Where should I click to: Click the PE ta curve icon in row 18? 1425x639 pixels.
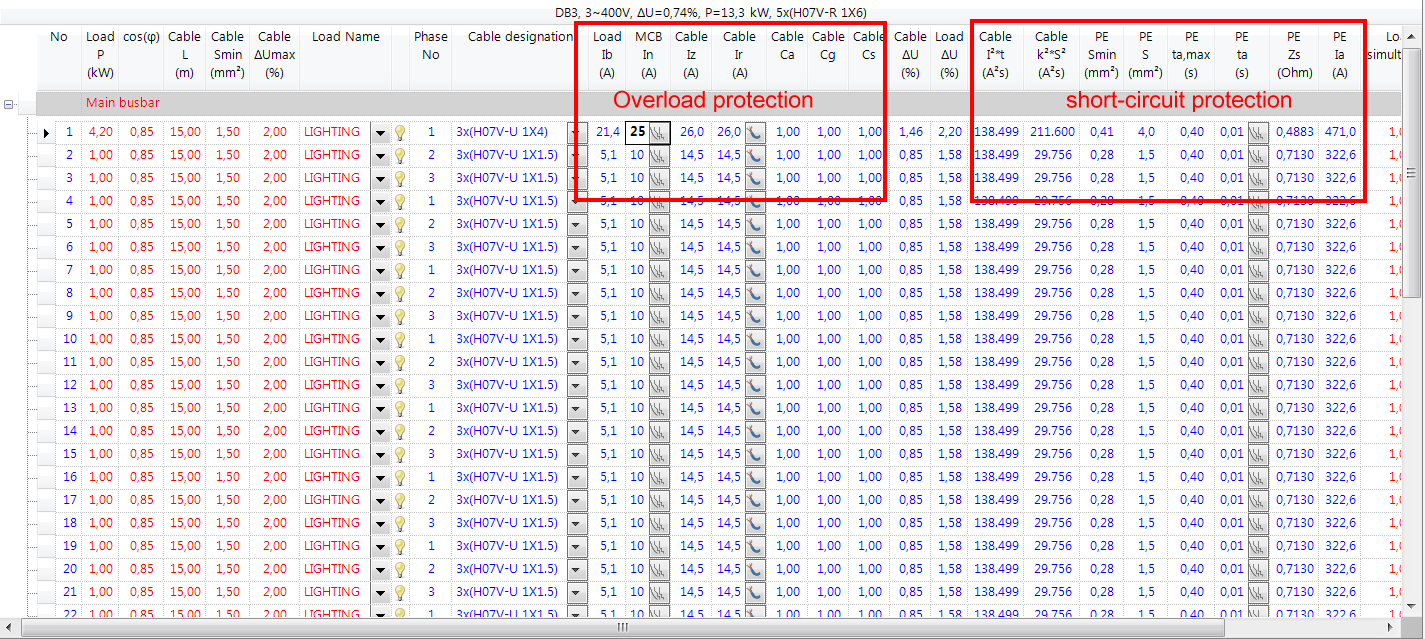[x=1257, y=523]
